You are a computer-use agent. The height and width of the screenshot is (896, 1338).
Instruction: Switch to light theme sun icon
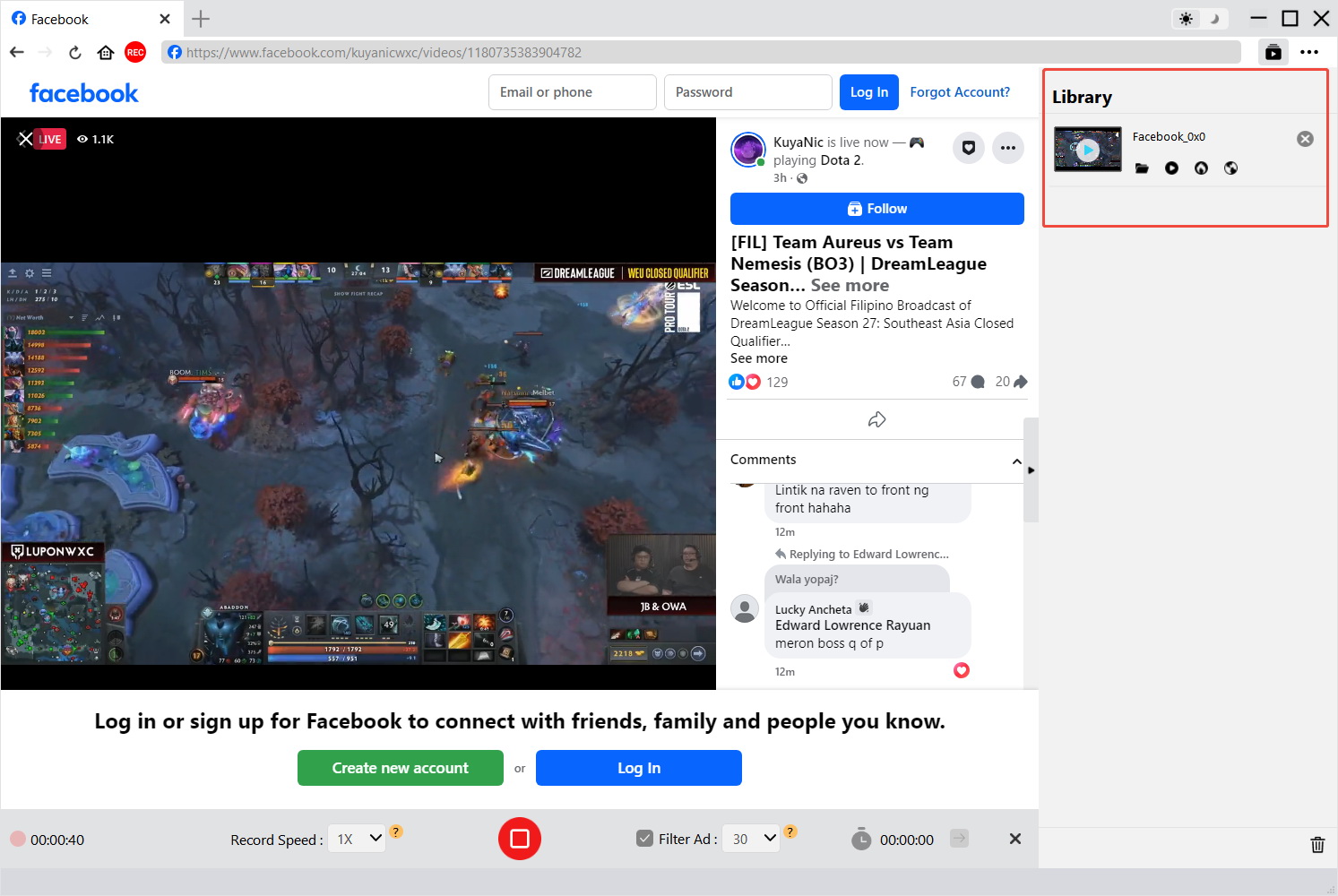[x=1187, y=19]
